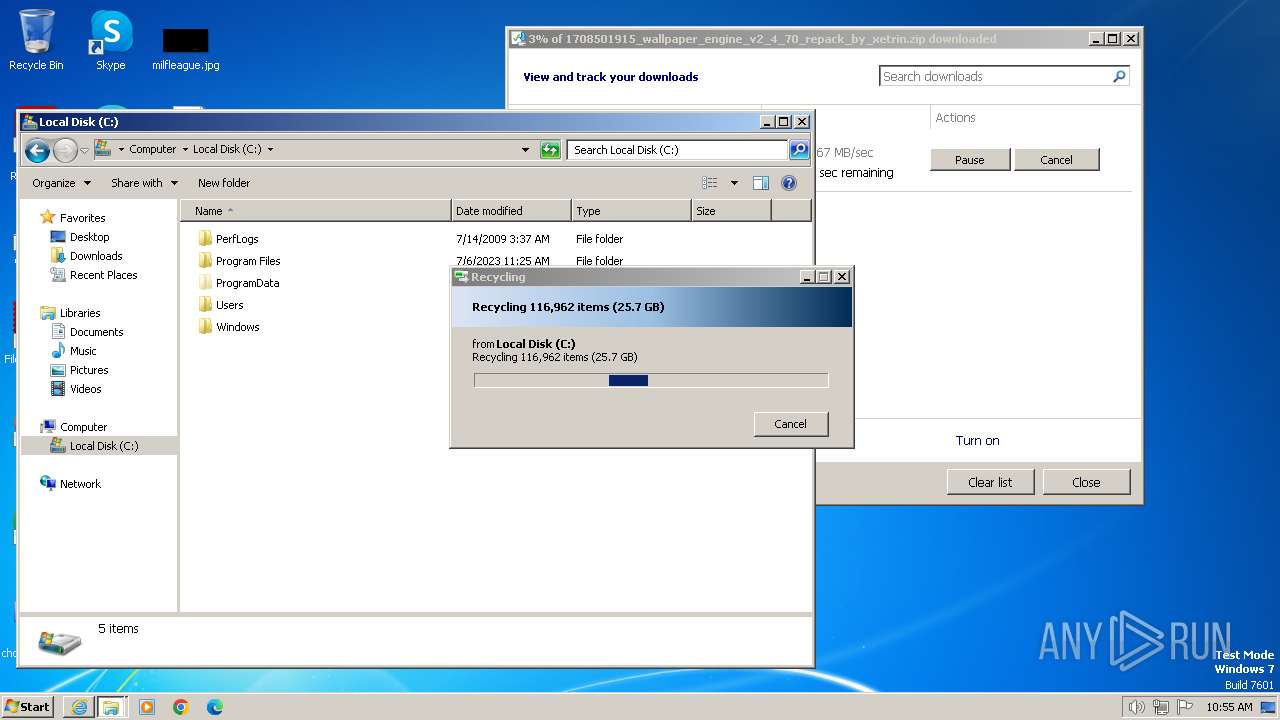Viewport: 1280px width, 720px height.
Task: Collapse the Libraries group
Action: (79, 313)
